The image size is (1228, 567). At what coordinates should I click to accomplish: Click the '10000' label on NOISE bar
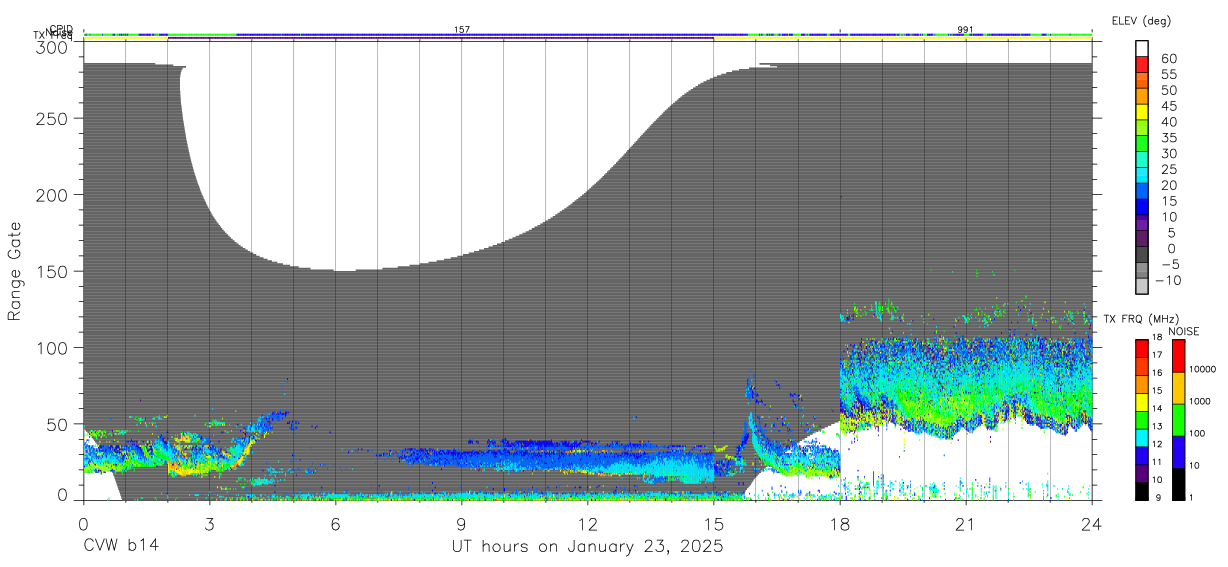(1202, 369)
